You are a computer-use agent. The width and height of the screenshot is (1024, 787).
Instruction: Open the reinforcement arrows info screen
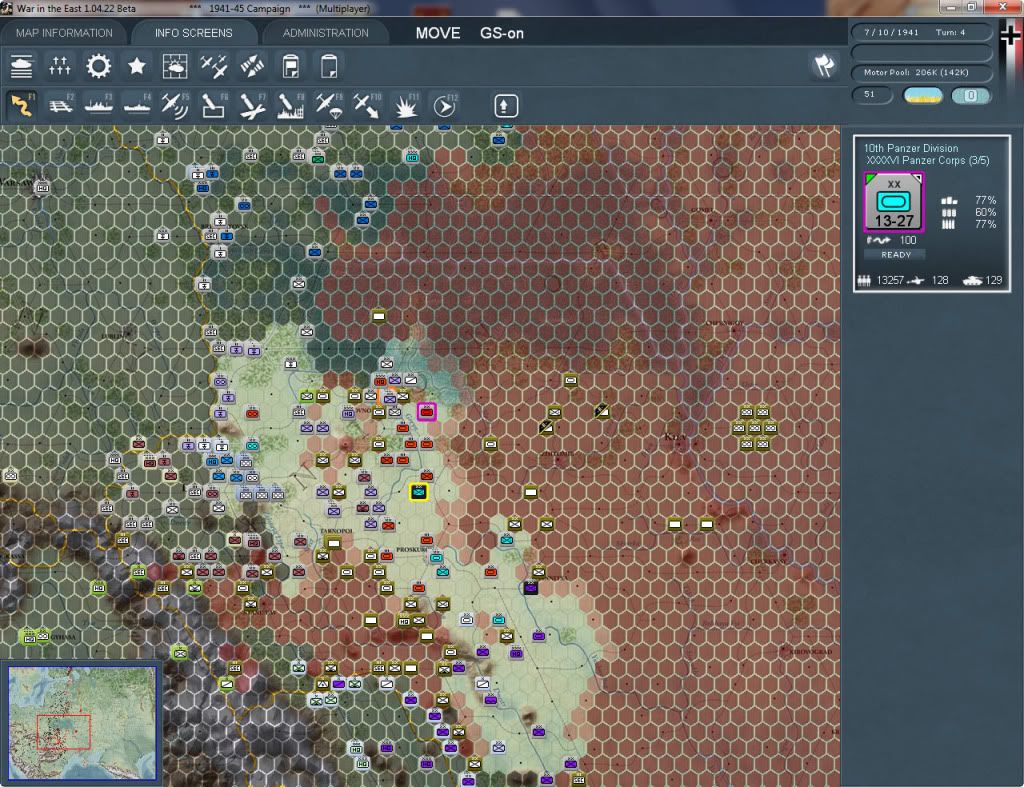click(252, 66)
